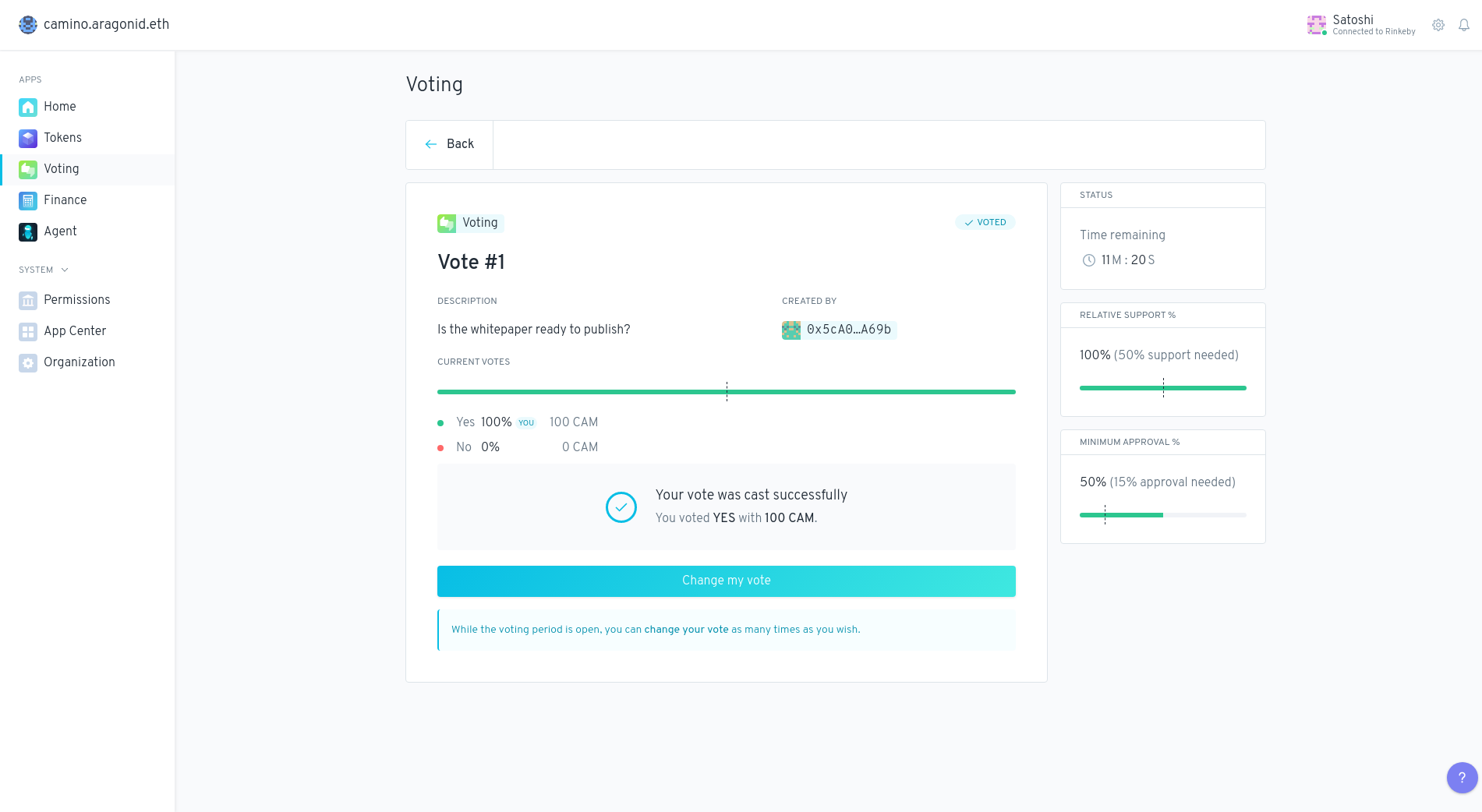This screenshot has width=1482, height=812.
Task: Collapse the System section chevron
Action: 65,270
